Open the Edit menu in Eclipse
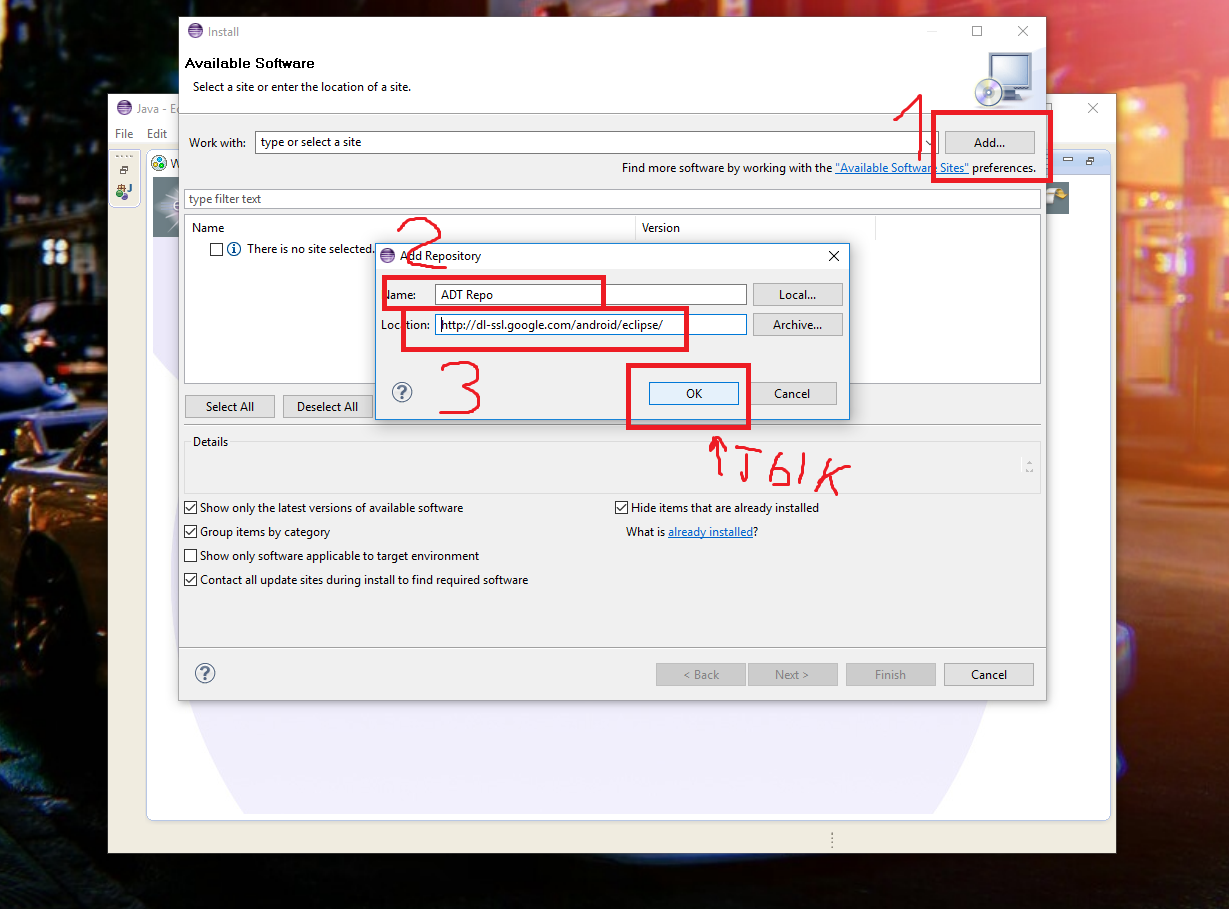1229x909 pixels. coord(157,134)
